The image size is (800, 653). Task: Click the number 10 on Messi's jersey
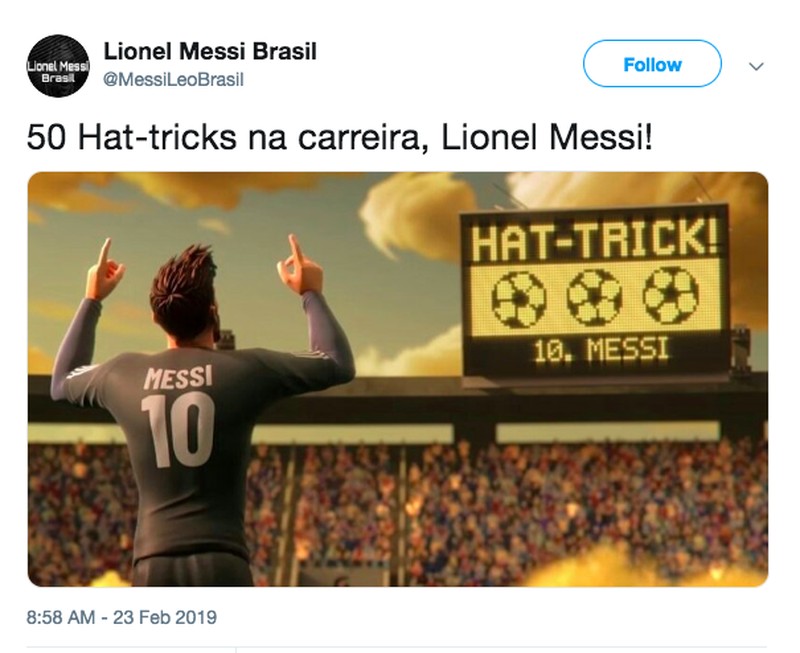177,429
